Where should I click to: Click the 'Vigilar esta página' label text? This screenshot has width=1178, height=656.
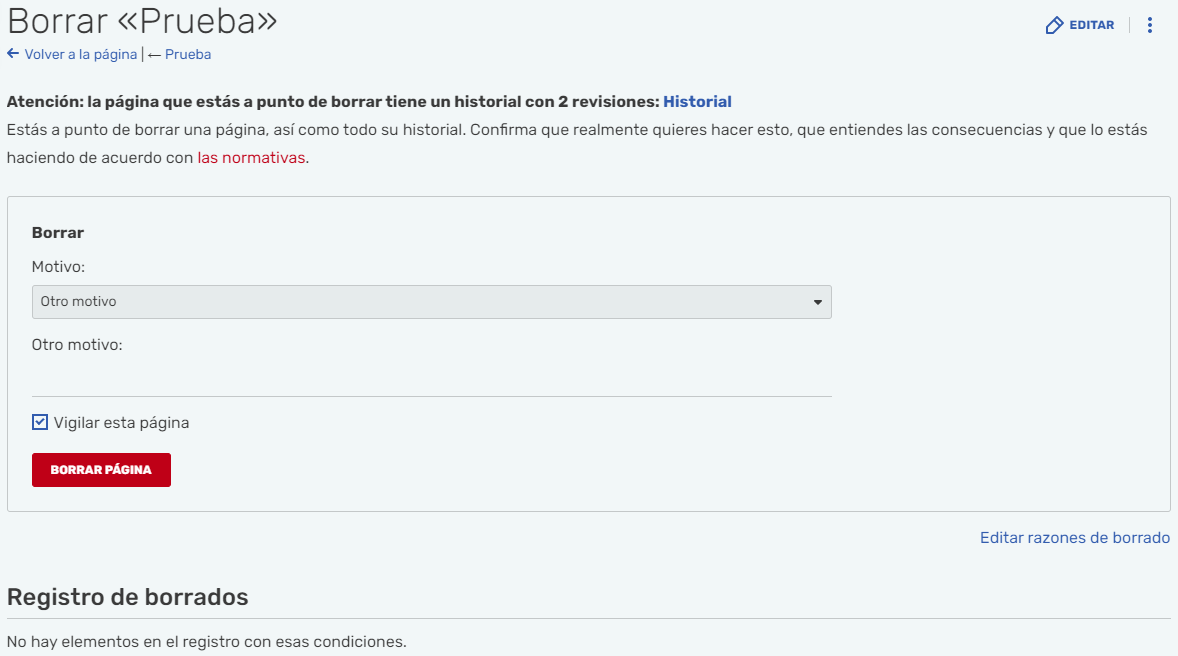click(x=121, y=422)
